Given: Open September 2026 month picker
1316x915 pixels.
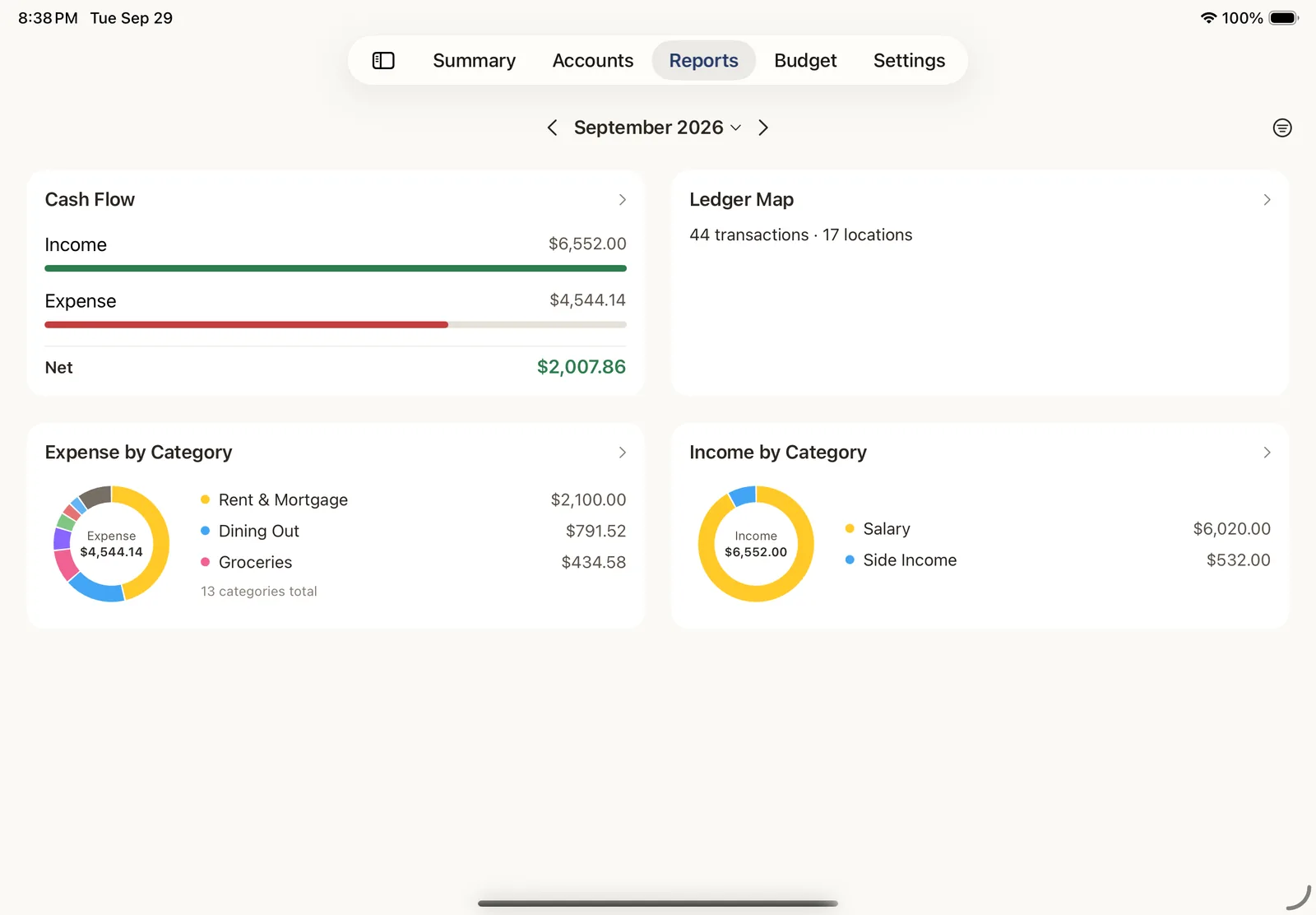Looking at the screenshot, I should coord(657,128).
